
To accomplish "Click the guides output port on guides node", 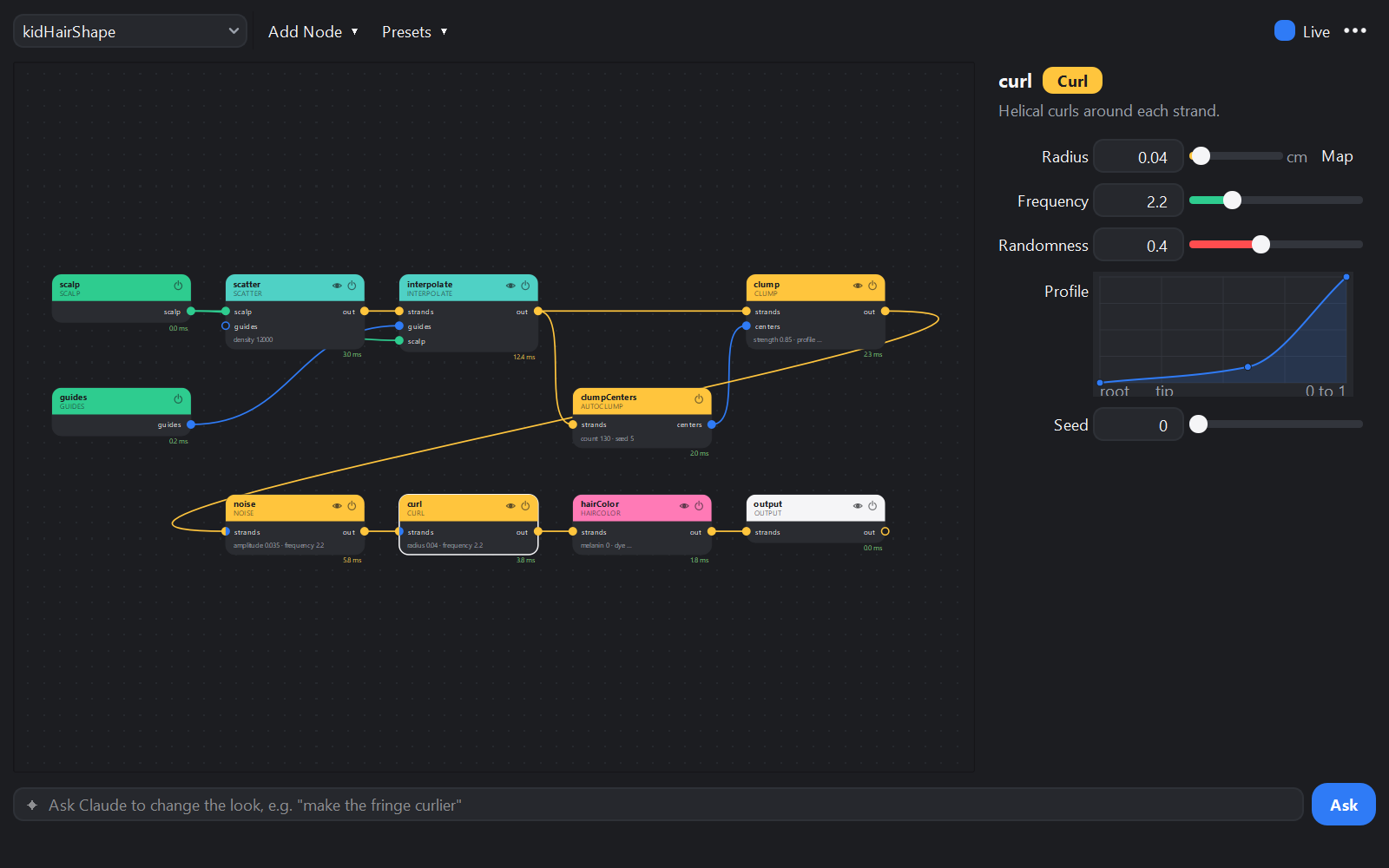I will (191, 424).
